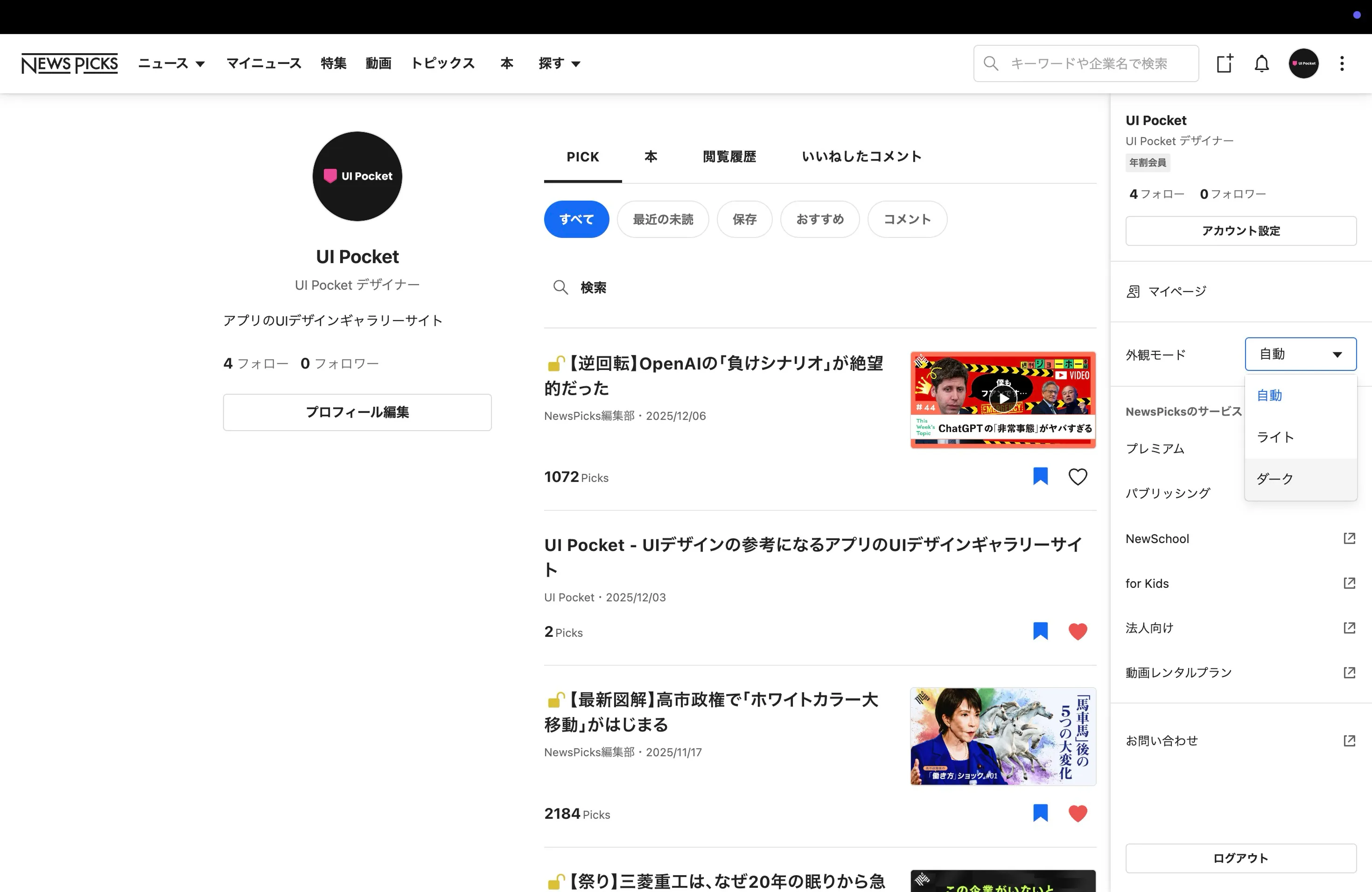Screen dimensions: 1372x892
Task: Switch to the 閲覧履歴 tab
Action: (x=729, y=157)
